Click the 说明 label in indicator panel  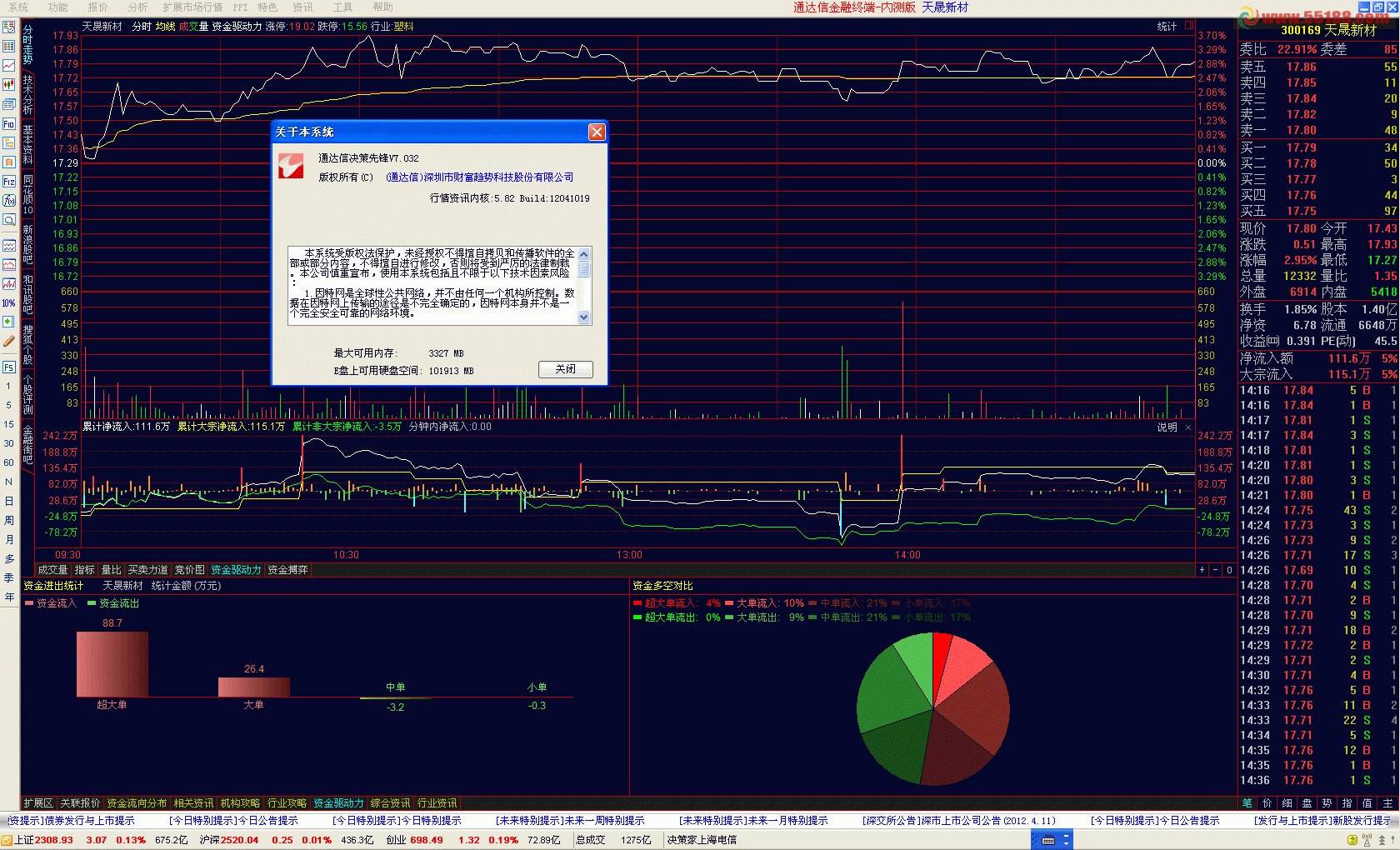coord(1167,427)
